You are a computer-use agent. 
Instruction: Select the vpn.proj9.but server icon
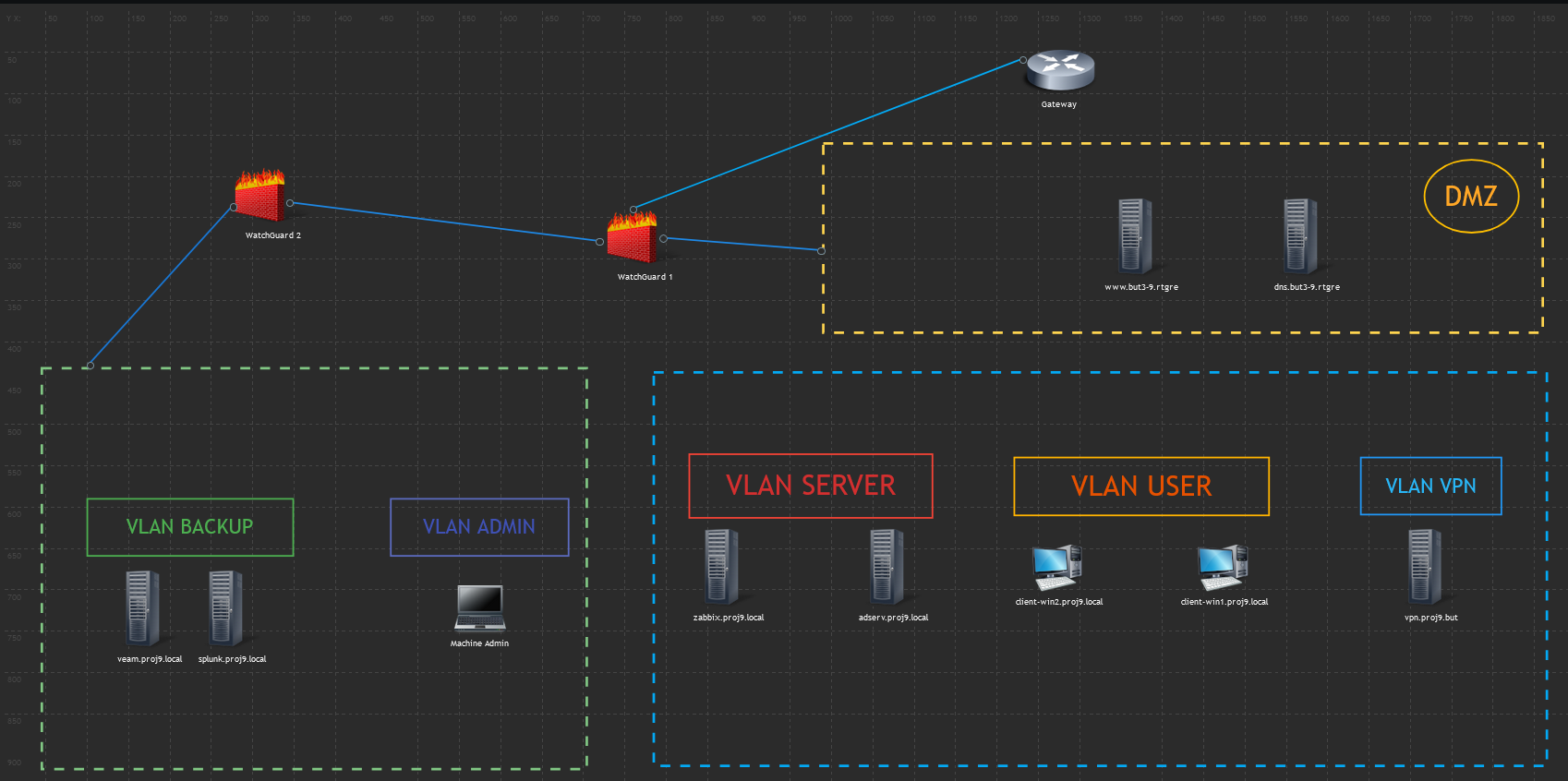tap(1424, 568)
